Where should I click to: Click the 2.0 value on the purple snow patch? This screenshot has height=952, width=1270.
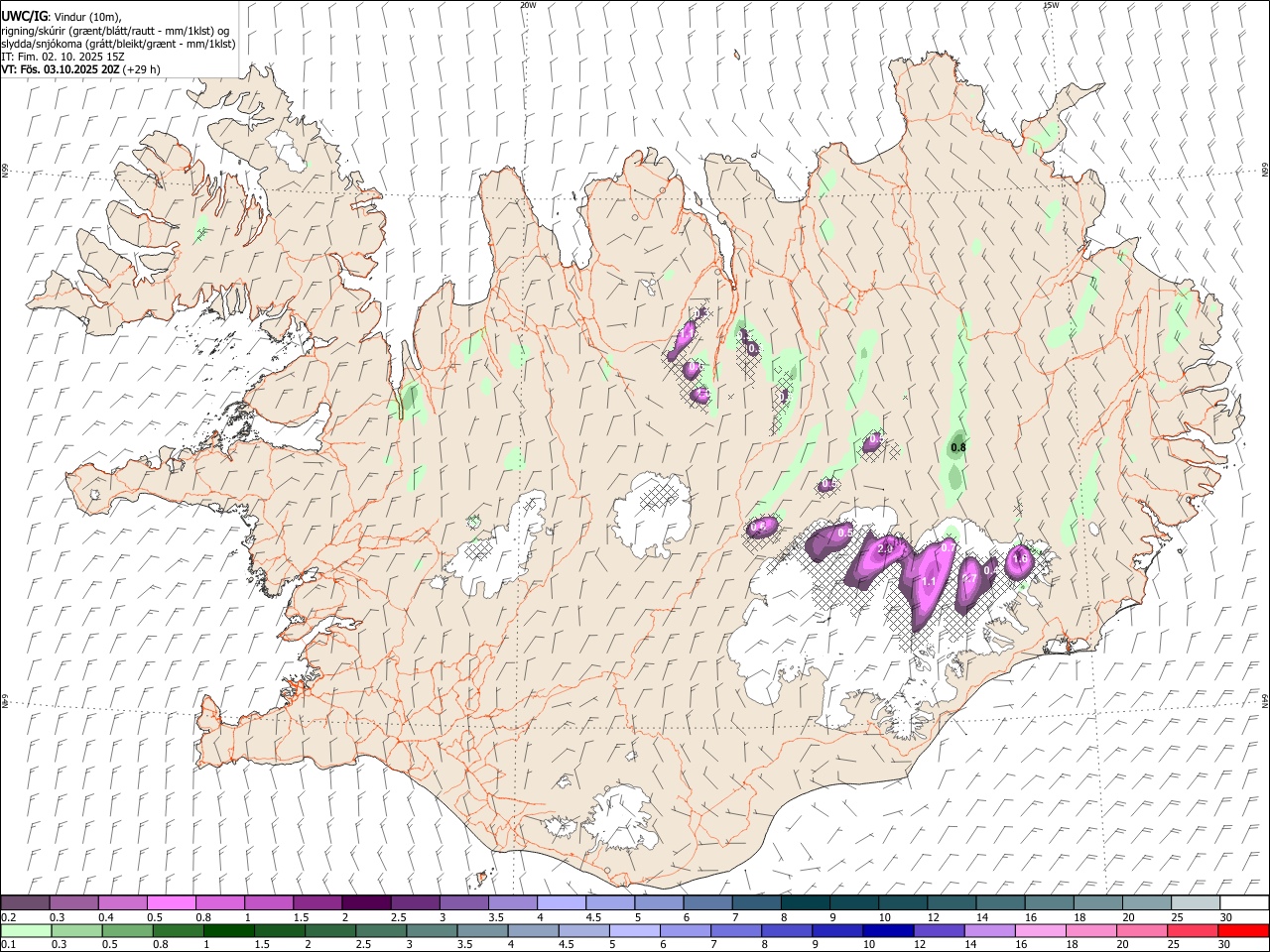point(886,548)
